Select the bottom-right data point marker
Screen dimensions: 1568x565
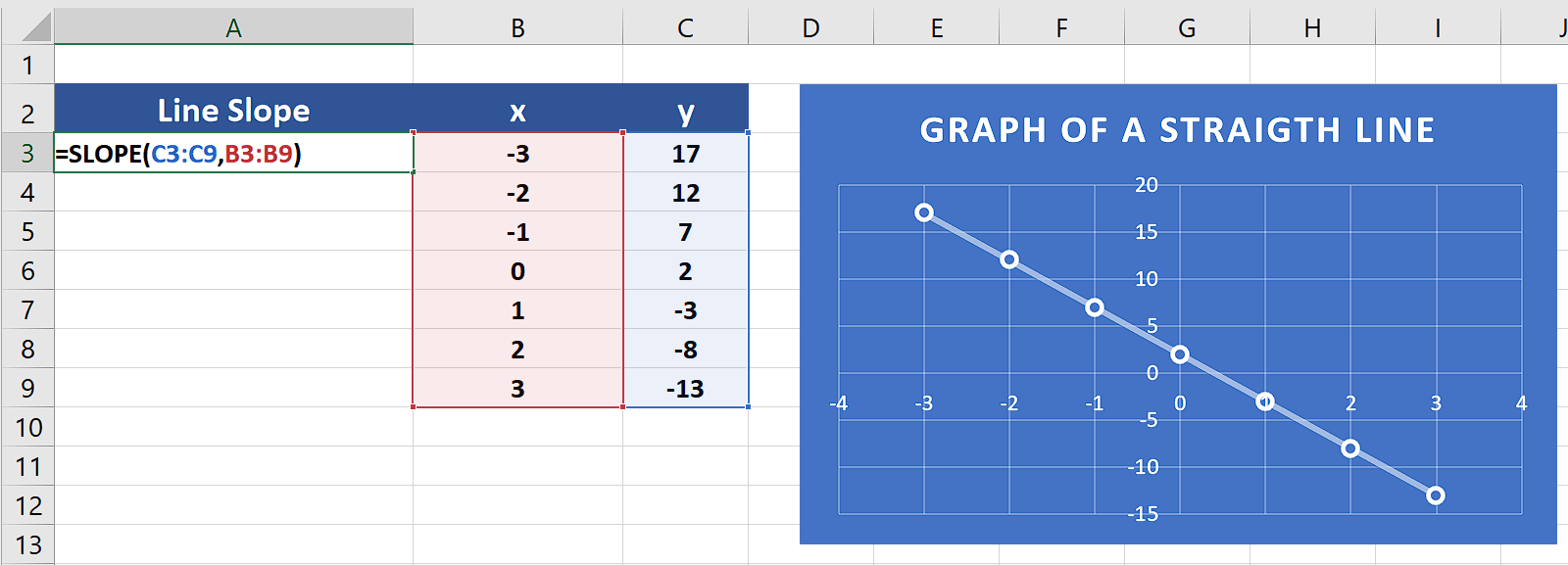(1435, 494)
